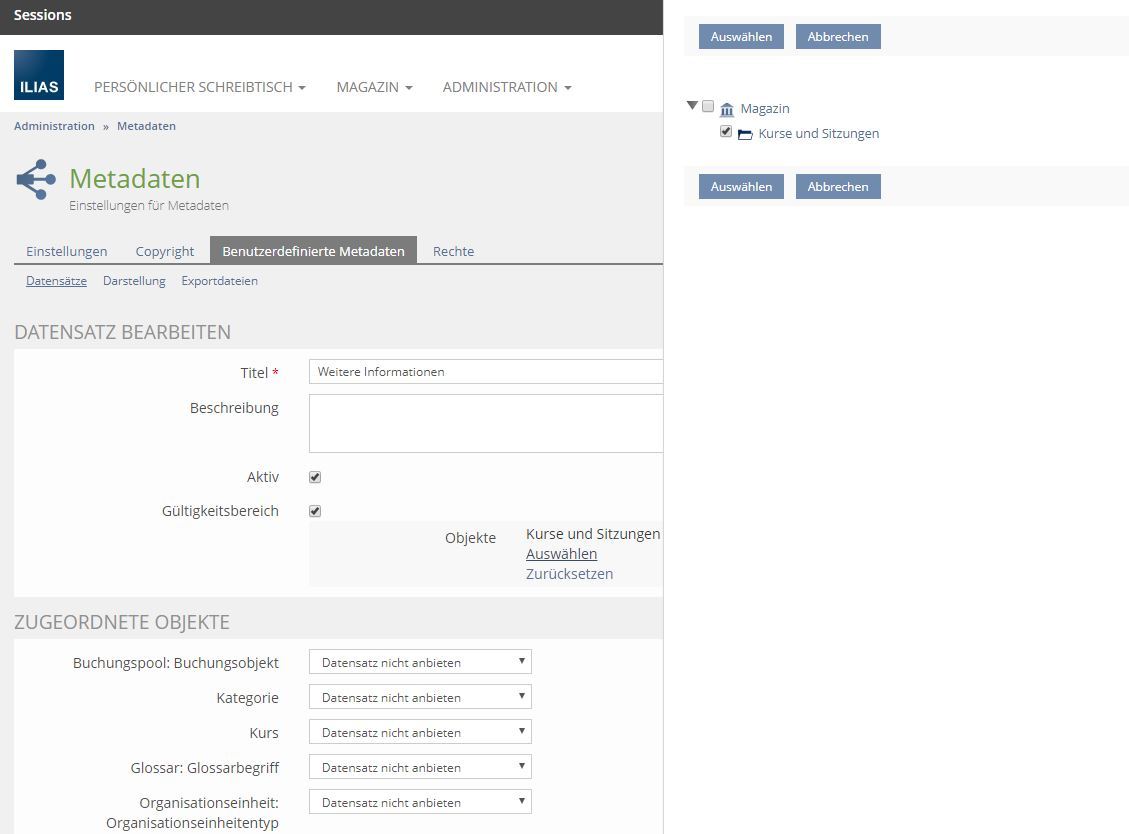
Task: Switch to the Copyright tab
Action: pos(165,251)
